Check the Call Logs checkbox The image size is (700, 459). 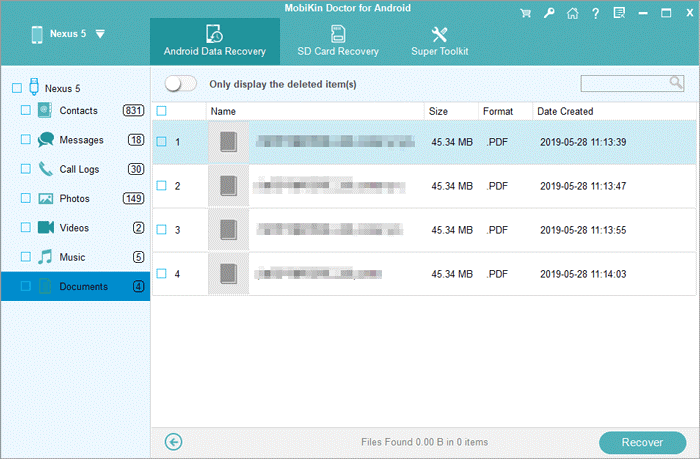click(x=26, y=169)
